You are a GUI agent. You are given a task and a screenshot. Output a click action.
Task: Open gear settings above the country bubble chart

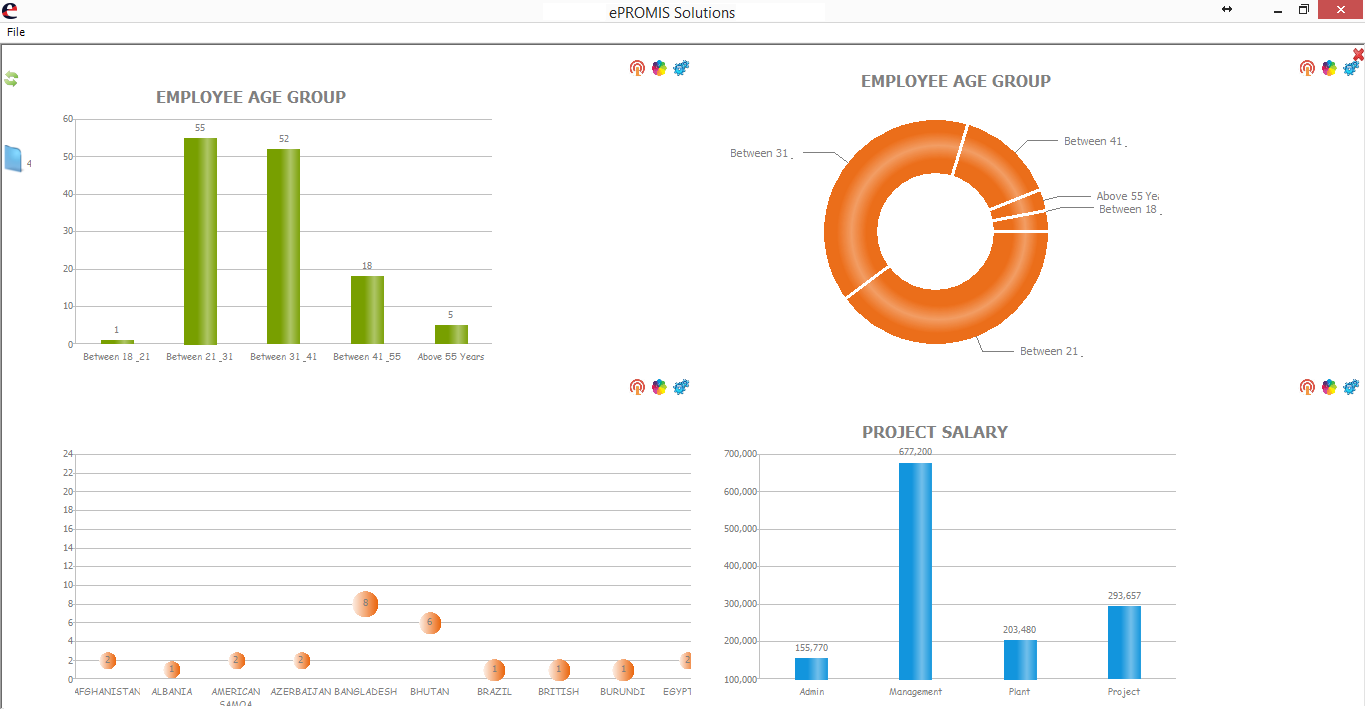[x=681, y=386]
